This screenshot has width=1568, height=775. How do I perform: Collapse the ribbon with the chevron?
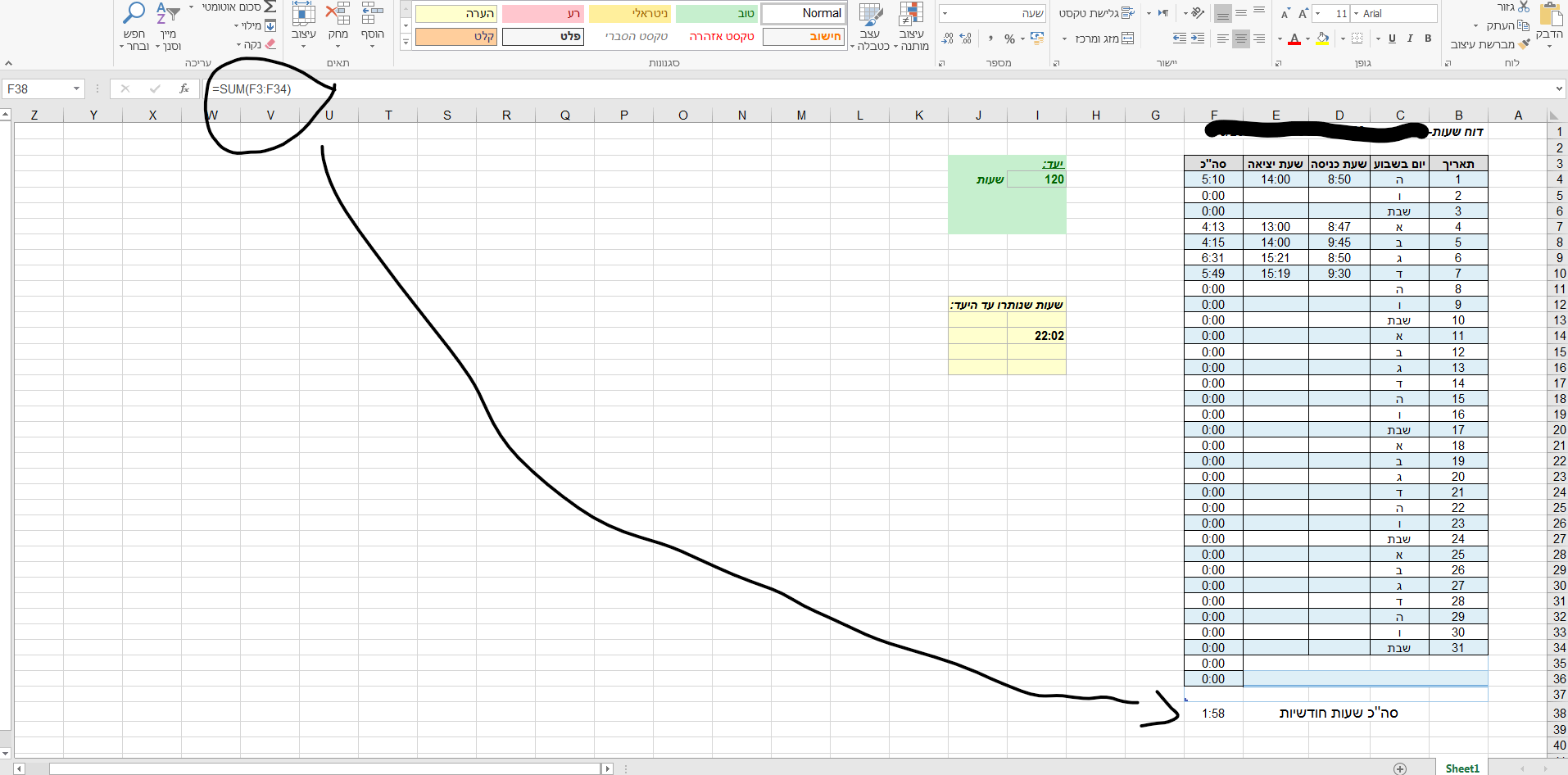click(x=8, y=63)
